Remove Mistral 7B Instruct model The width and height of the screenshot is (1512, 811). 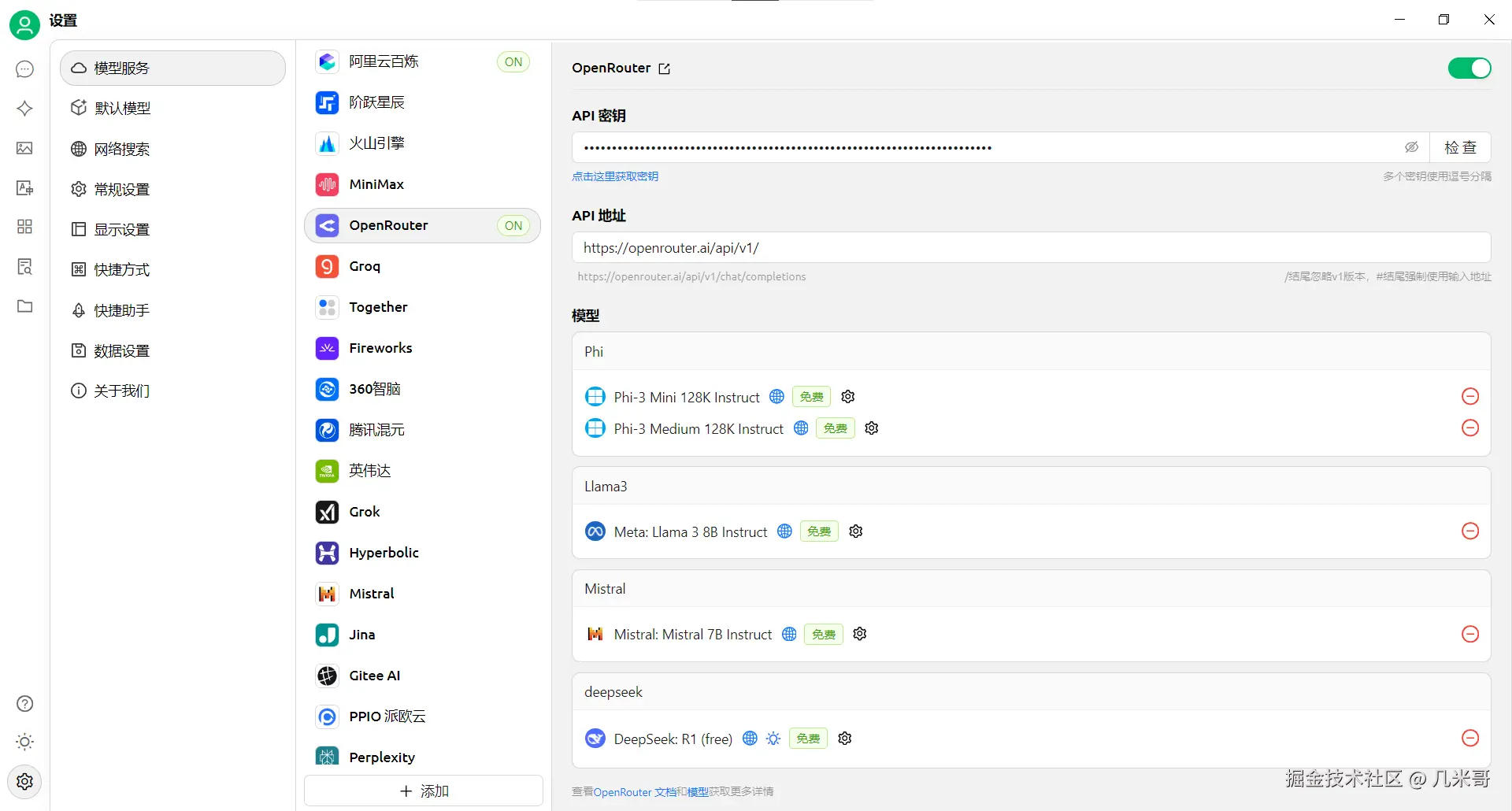1470,634
